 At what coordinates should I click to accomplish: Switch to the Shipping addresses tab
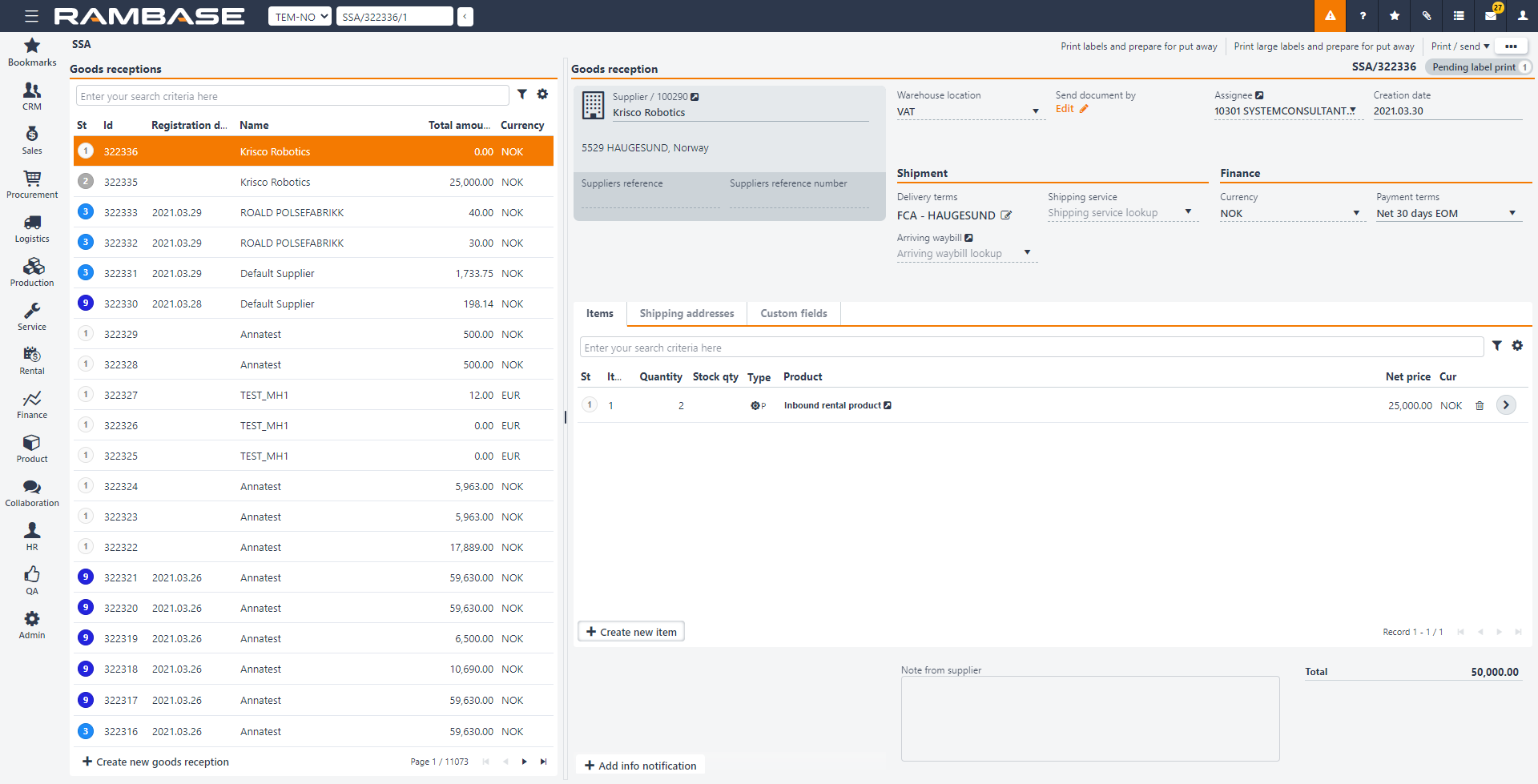(x=686, y=314)
